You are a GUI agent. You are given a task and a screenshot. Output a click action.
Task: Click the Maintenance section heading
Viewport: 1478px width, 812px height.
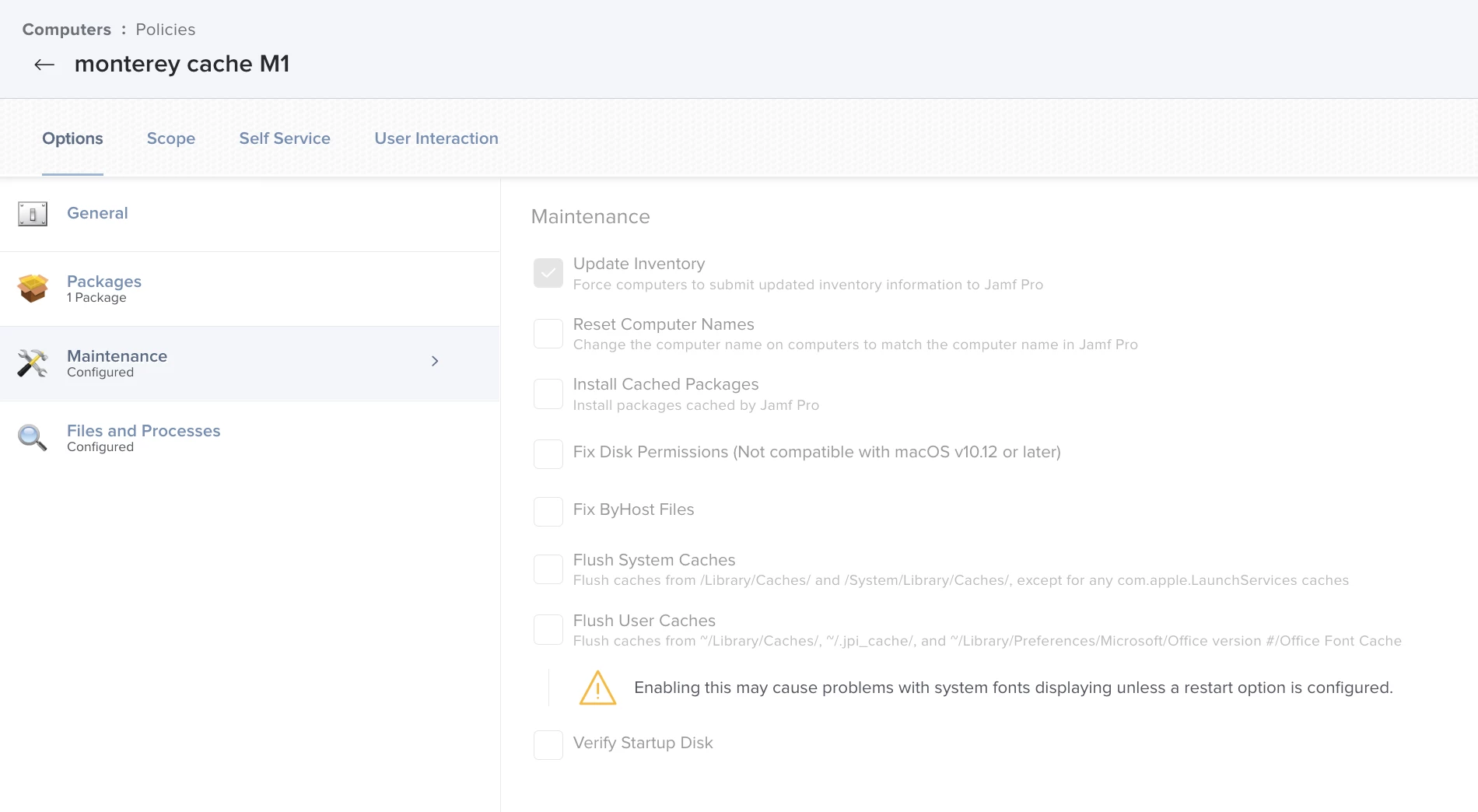pyautogui.click(x=590, y=217)
